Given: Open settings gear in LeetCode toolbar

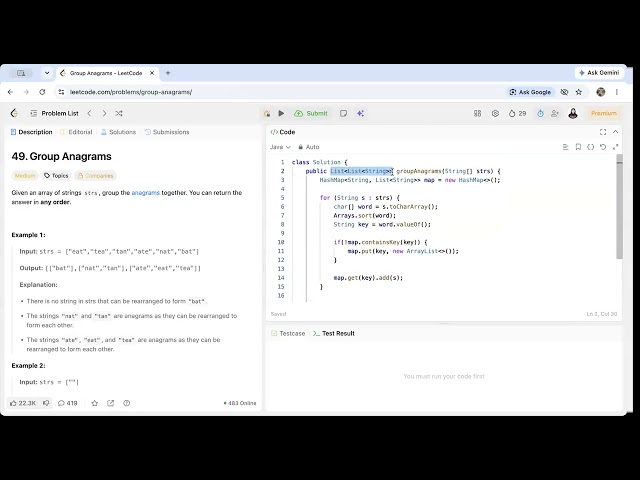Looking at the screenshot, I should [x=495, y=113].
